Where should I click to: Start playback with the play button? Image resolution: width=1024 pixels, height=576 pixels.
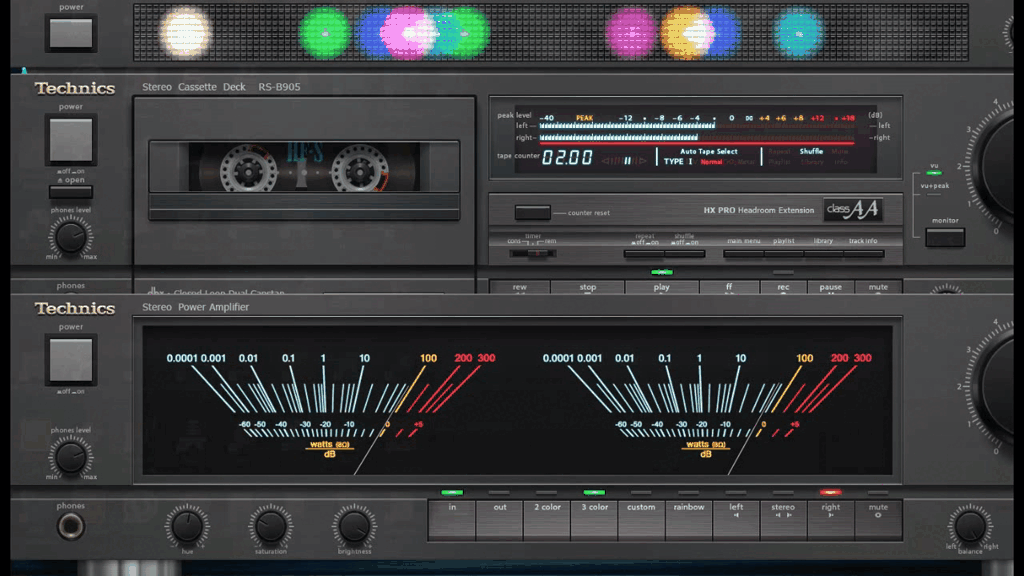click(662, 287)
